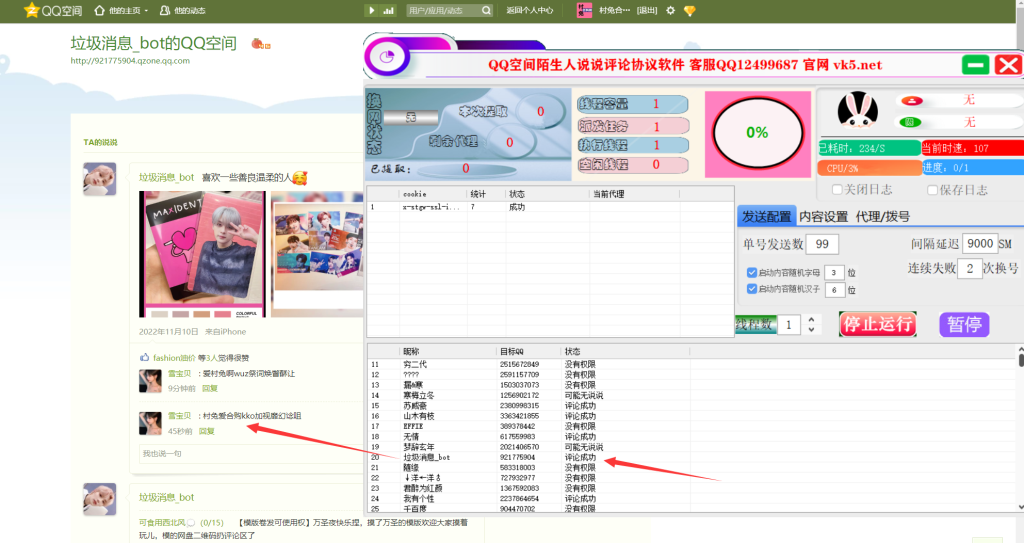Click the red 停止运行 button

pyautogui.click(x=878, y=324)
